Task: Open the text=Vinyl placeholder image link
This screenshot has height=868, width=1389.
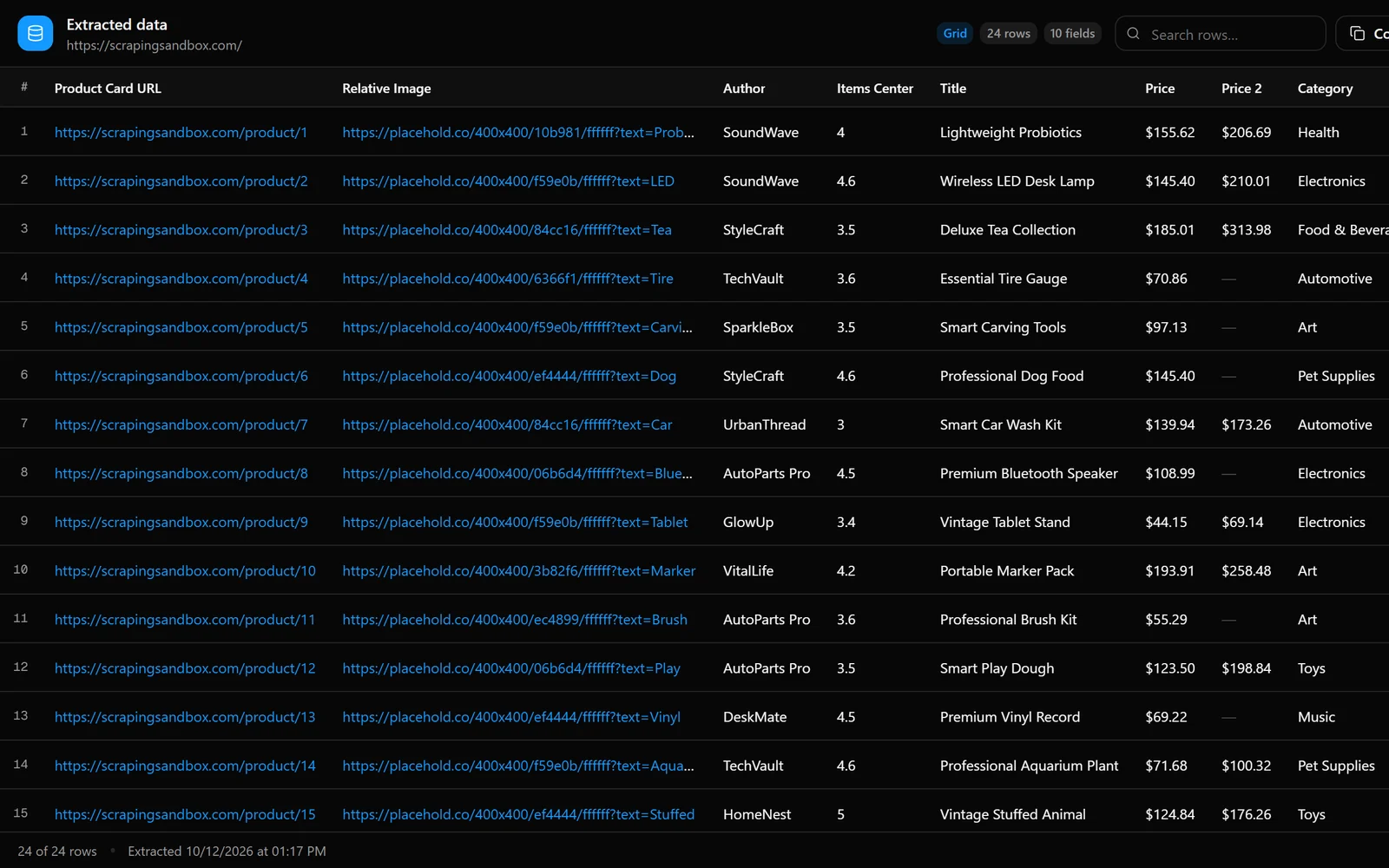Action: (x=511, y=717)
